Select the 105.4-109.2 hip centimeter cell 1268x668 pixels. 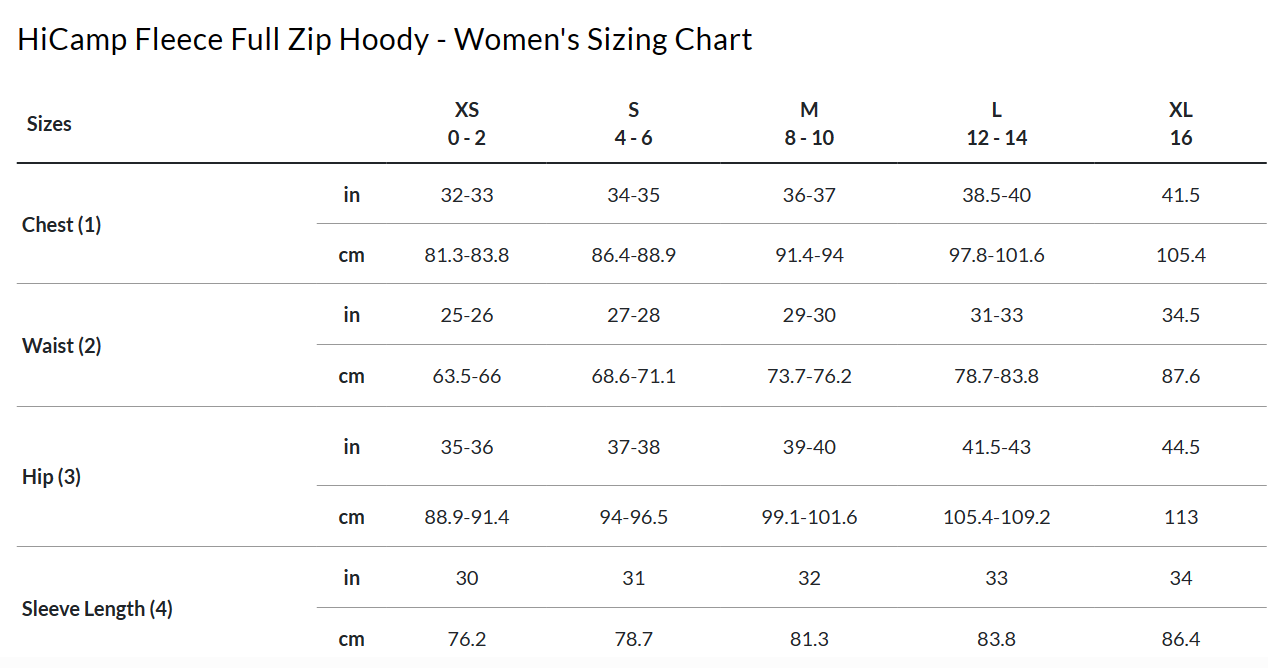[996, 517]
